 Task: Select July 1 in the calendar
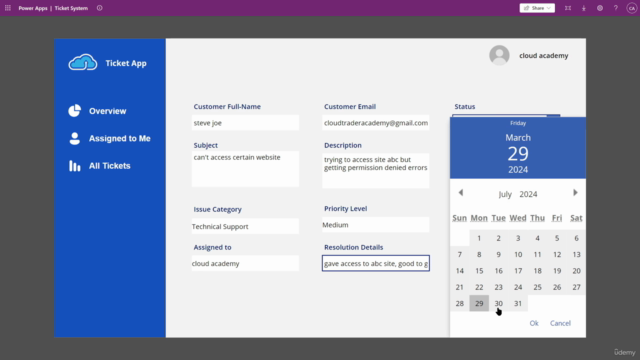coord(479,238)
